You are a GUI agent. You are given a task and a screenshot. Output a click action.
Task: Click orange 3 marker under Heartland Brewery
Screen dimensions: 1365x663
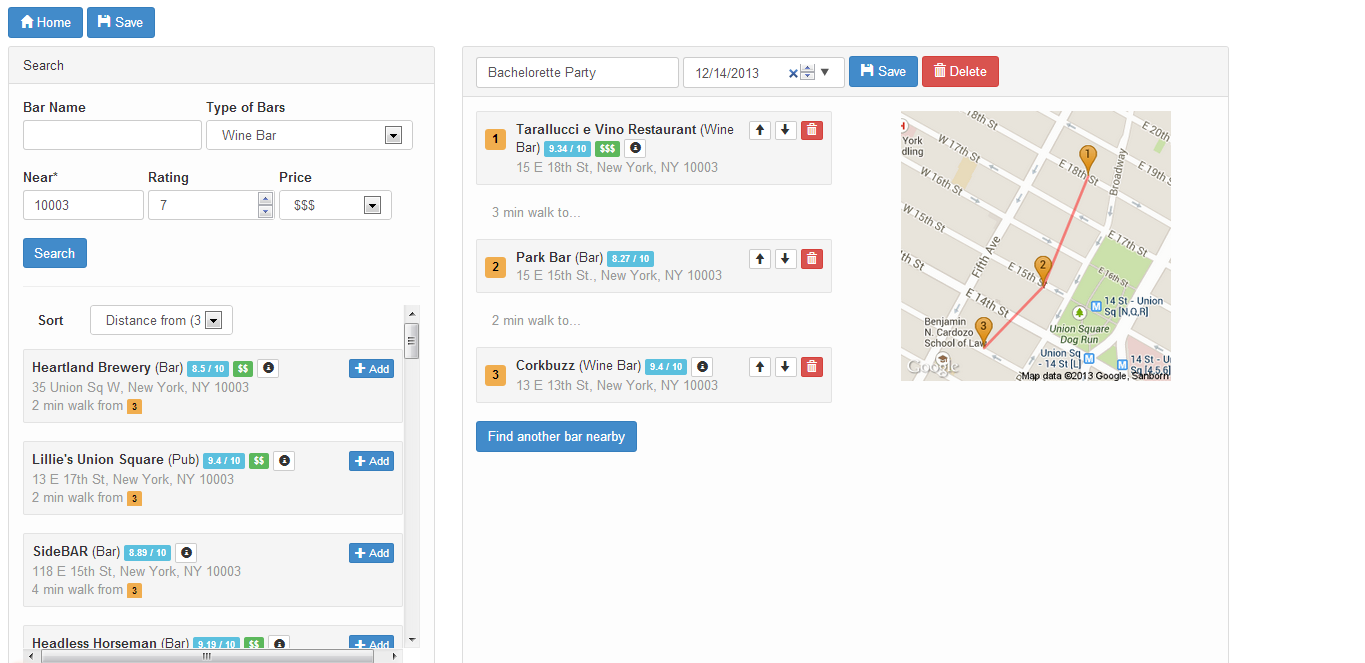coord(134,406)
